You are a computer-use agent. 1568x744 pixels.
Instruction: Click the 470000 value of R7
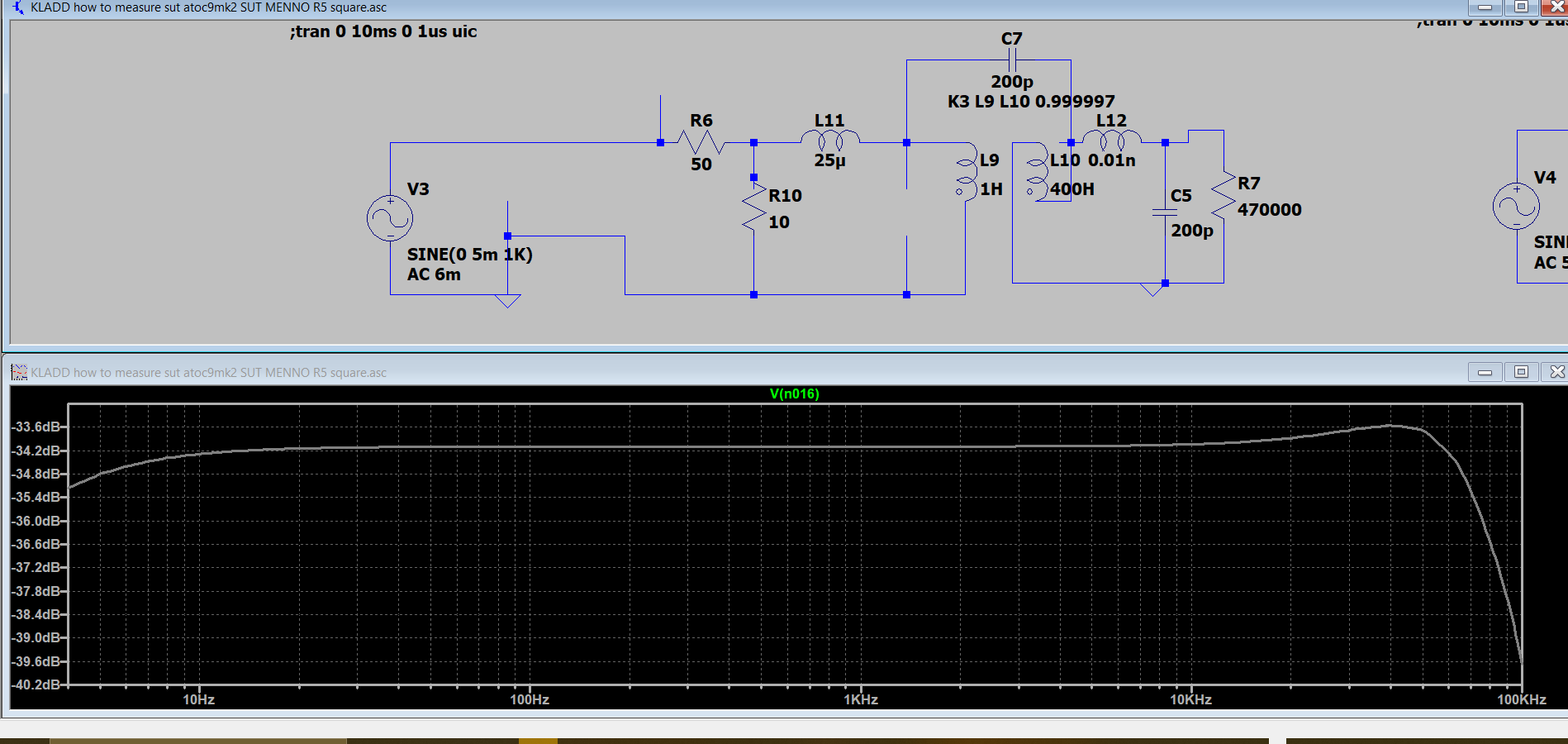click(x=1269, y=210)
